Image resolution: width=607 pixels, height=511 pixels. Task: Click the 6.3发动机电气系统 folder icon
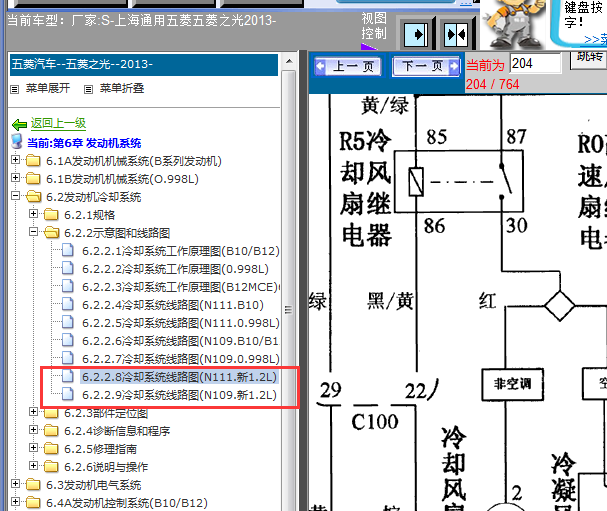33,484
